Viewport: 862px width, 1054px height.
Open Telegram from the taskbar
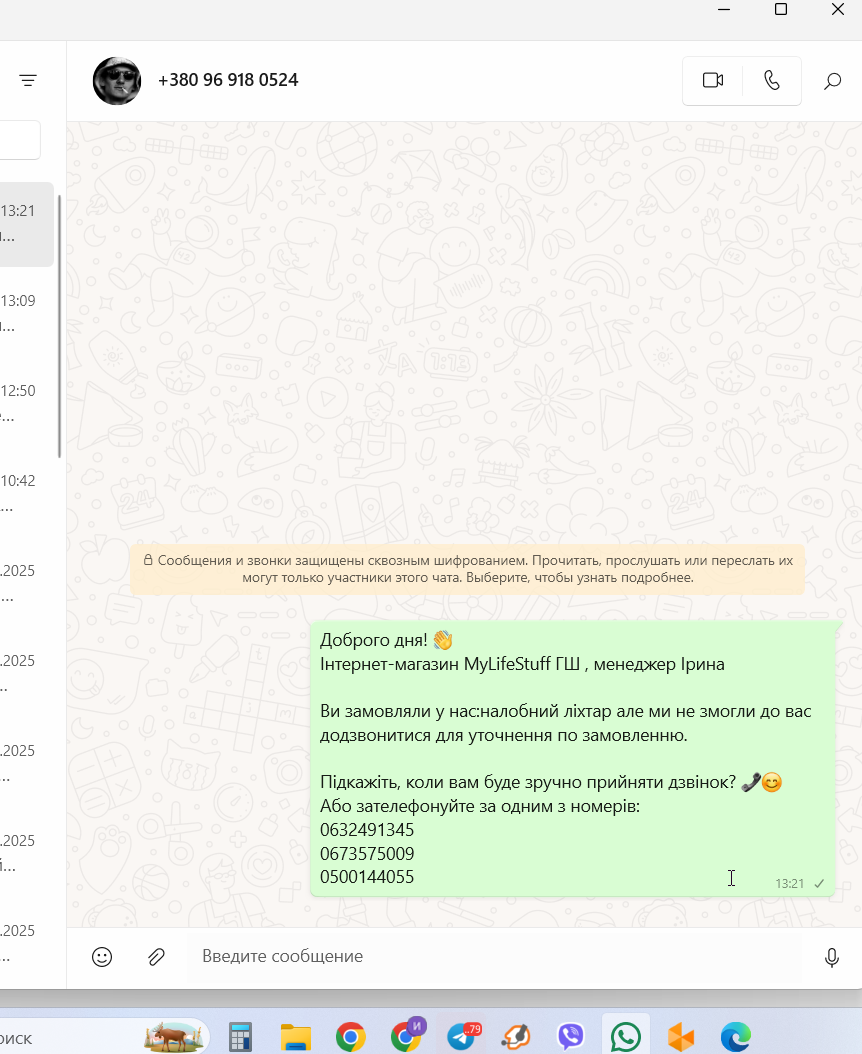click(x=463, y=1037)
